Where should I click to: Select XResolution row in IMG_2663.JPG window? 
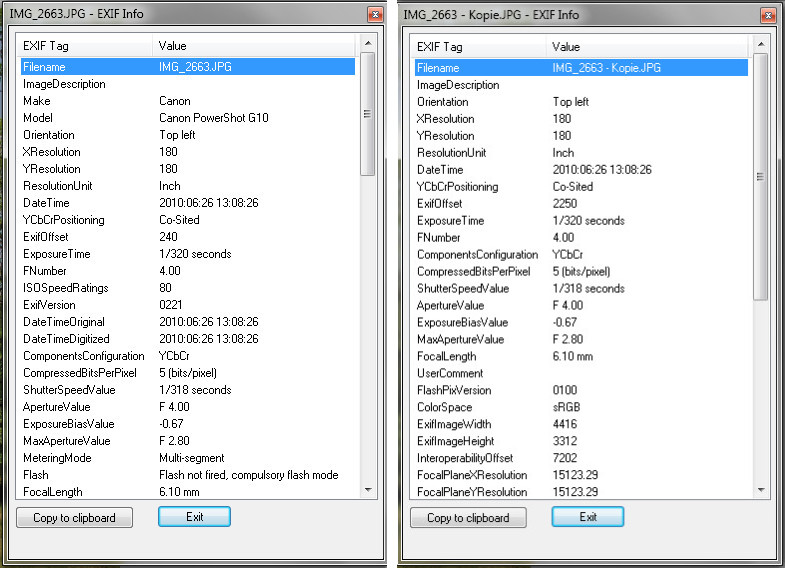[x=188, y=152]
